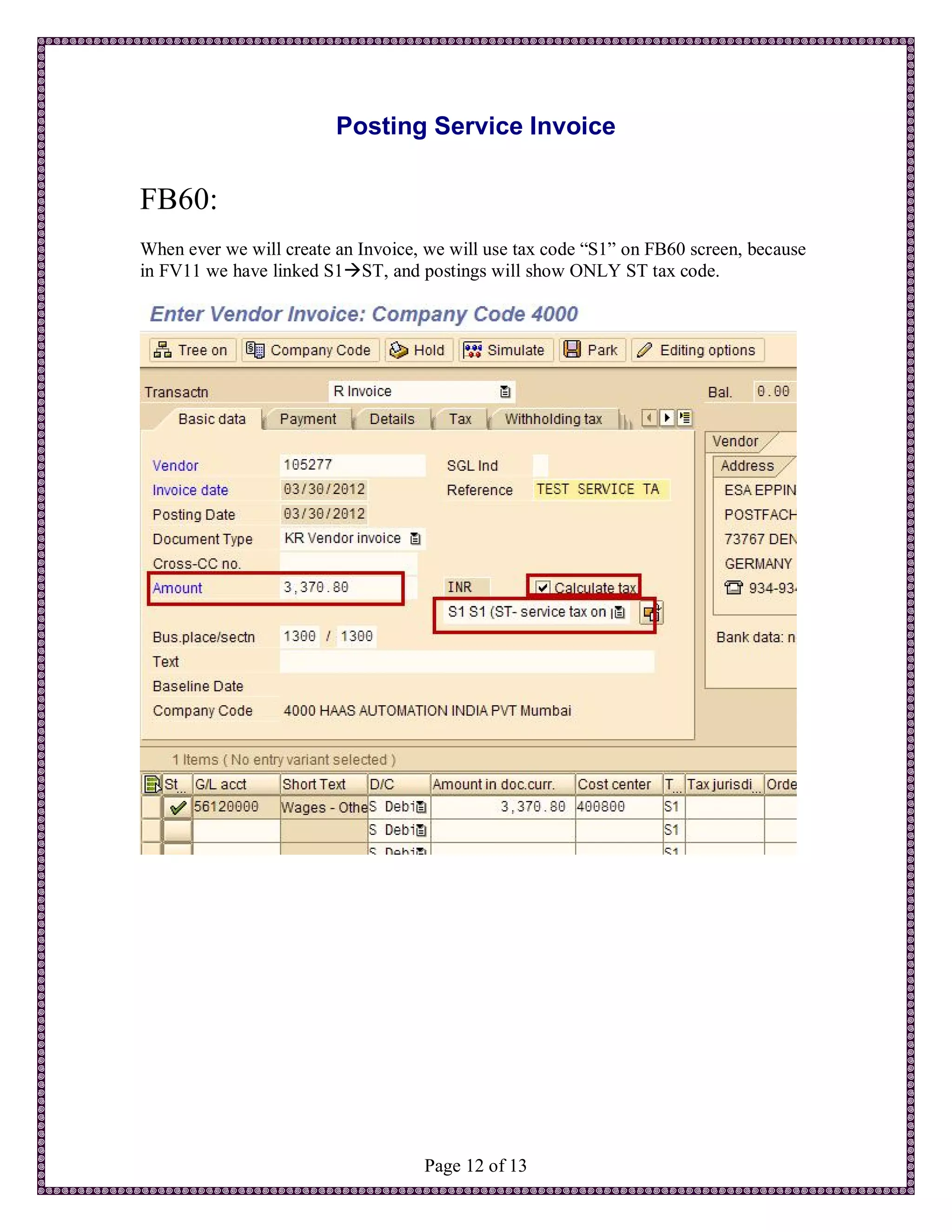The image size is (952, 1232).
Task: Park the vendor invoice document
Action: click(592, 350)
